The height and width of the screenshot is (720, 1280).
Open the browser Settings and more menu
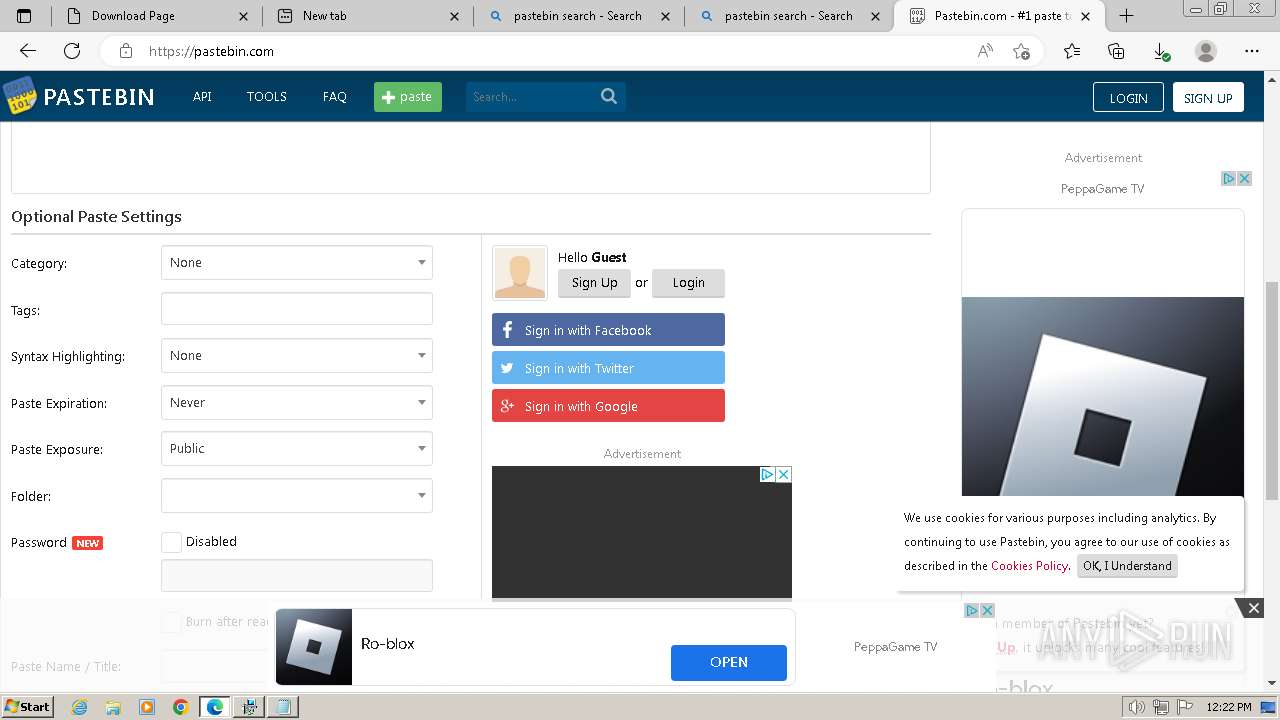coord(1252,51)
